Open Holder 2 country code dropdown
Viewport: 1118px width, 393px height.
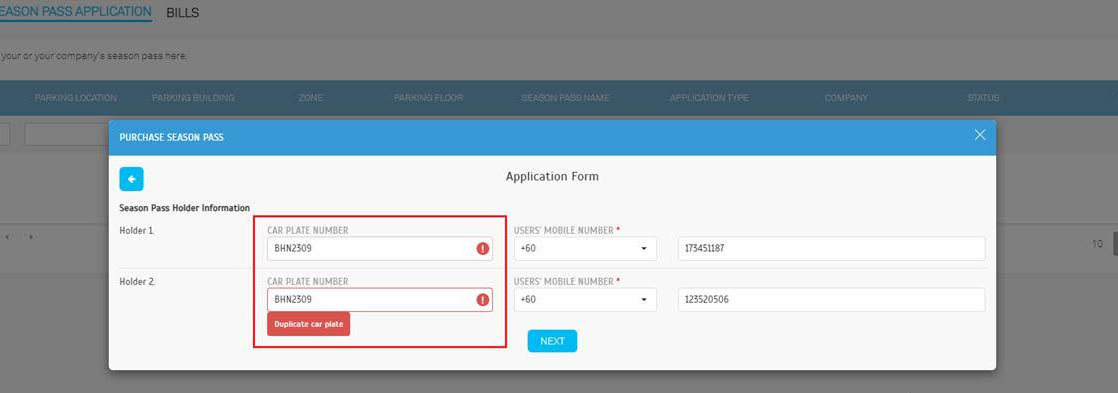click(585, 300)
